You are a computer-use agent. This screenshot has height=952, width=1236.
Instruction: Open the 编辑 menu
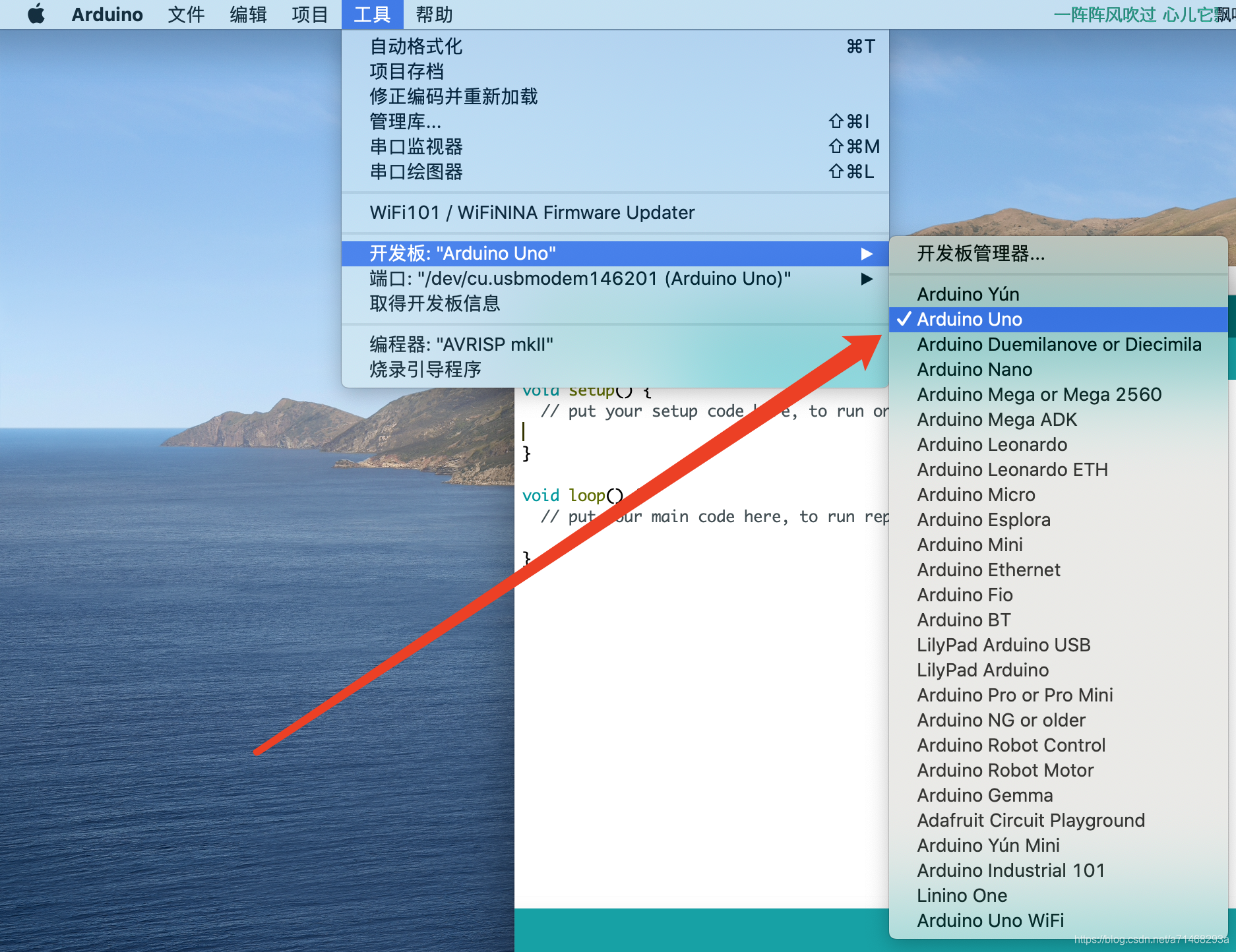pos(248,15)
